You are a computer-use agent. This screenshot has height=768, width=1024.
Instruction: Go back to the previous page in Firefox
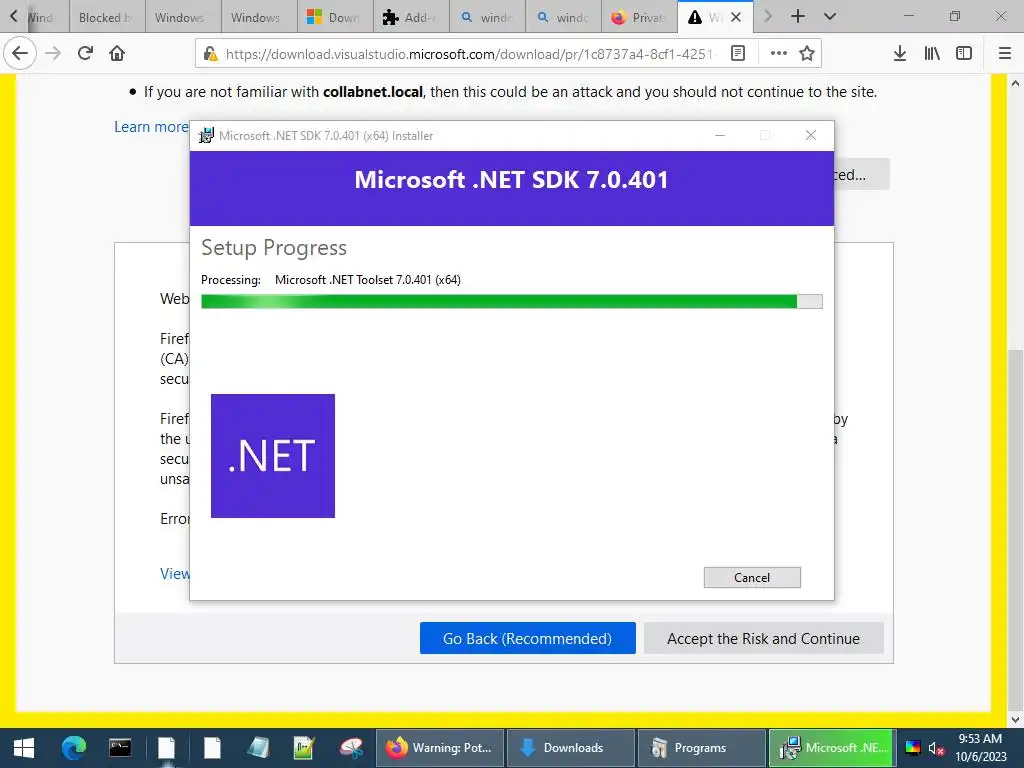point(20,53)
